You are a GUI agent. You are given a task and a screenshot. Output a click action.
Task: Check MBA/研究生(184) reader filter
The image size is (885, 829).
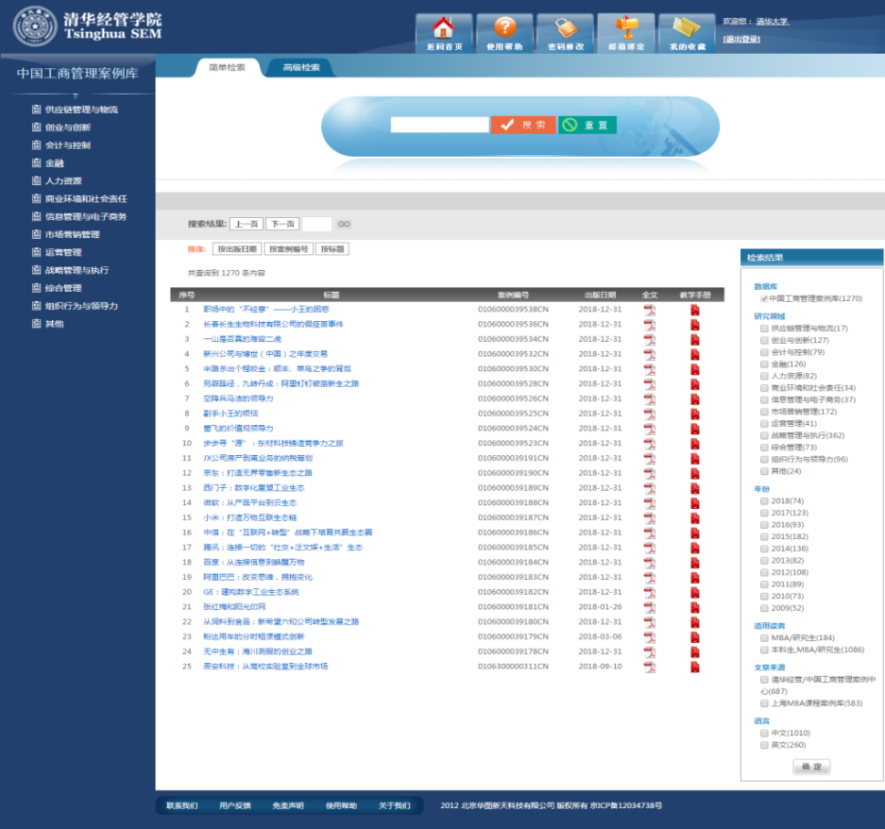(x=764, y=638)
